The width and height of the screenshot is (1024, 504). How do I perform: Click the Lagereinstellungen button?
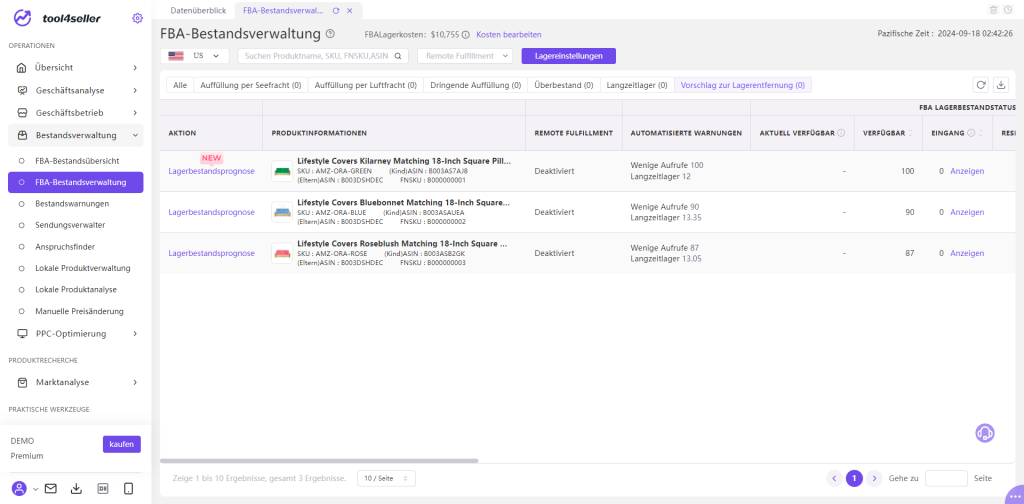click(x=568, y=56)
